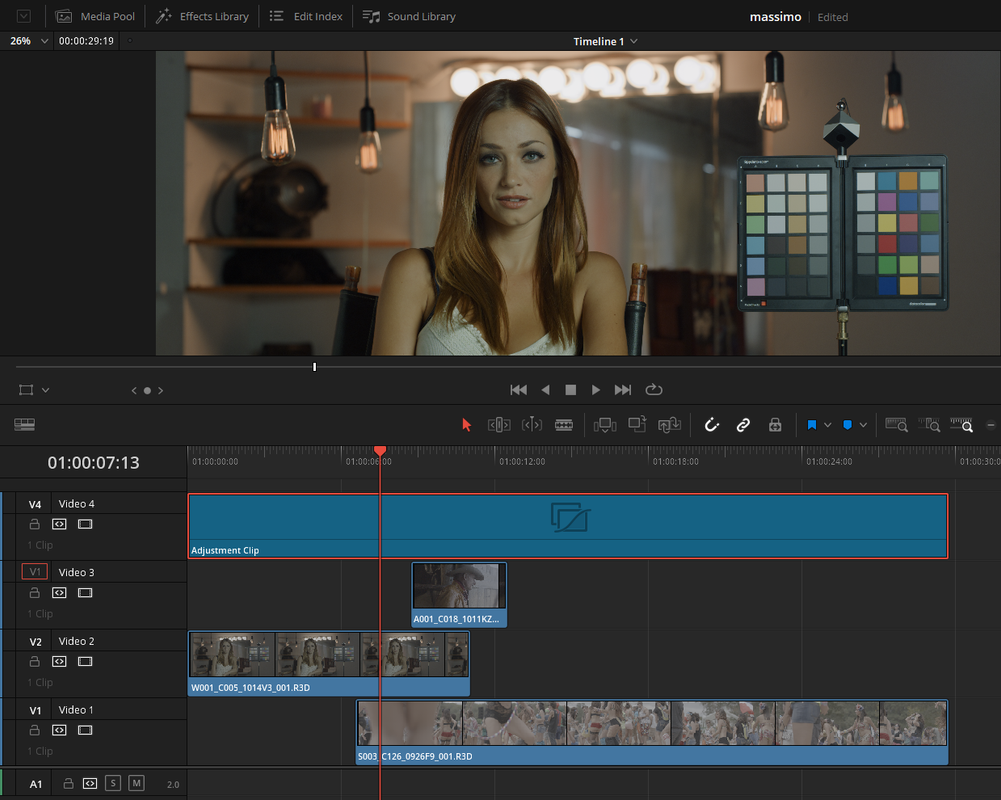
Task: Click the Replace Clip icon
Action: tap(669, 425)
